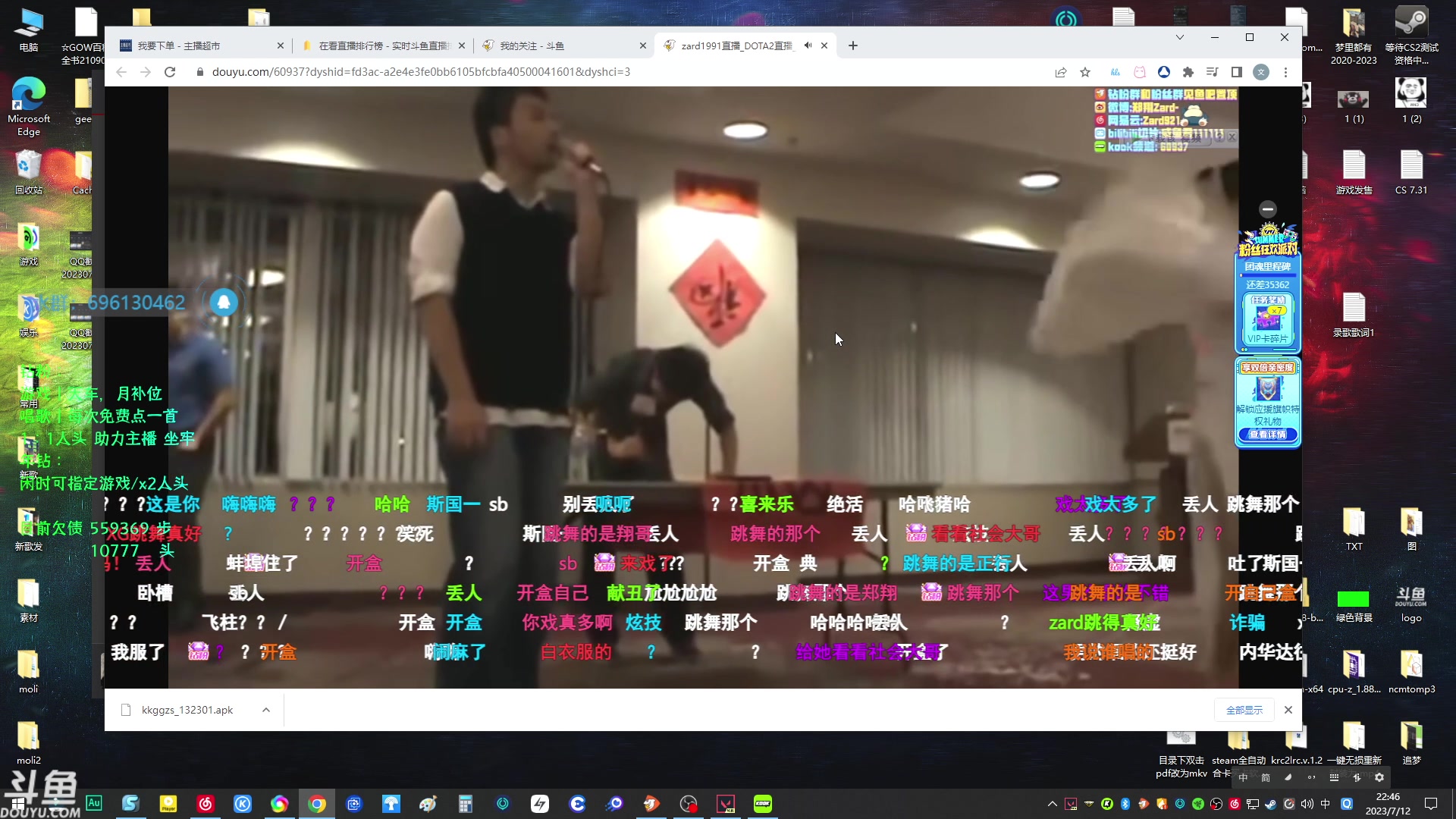The image size is (1456, 819).
Task: Open a new Chrome tab
Action: coord(853,45)
